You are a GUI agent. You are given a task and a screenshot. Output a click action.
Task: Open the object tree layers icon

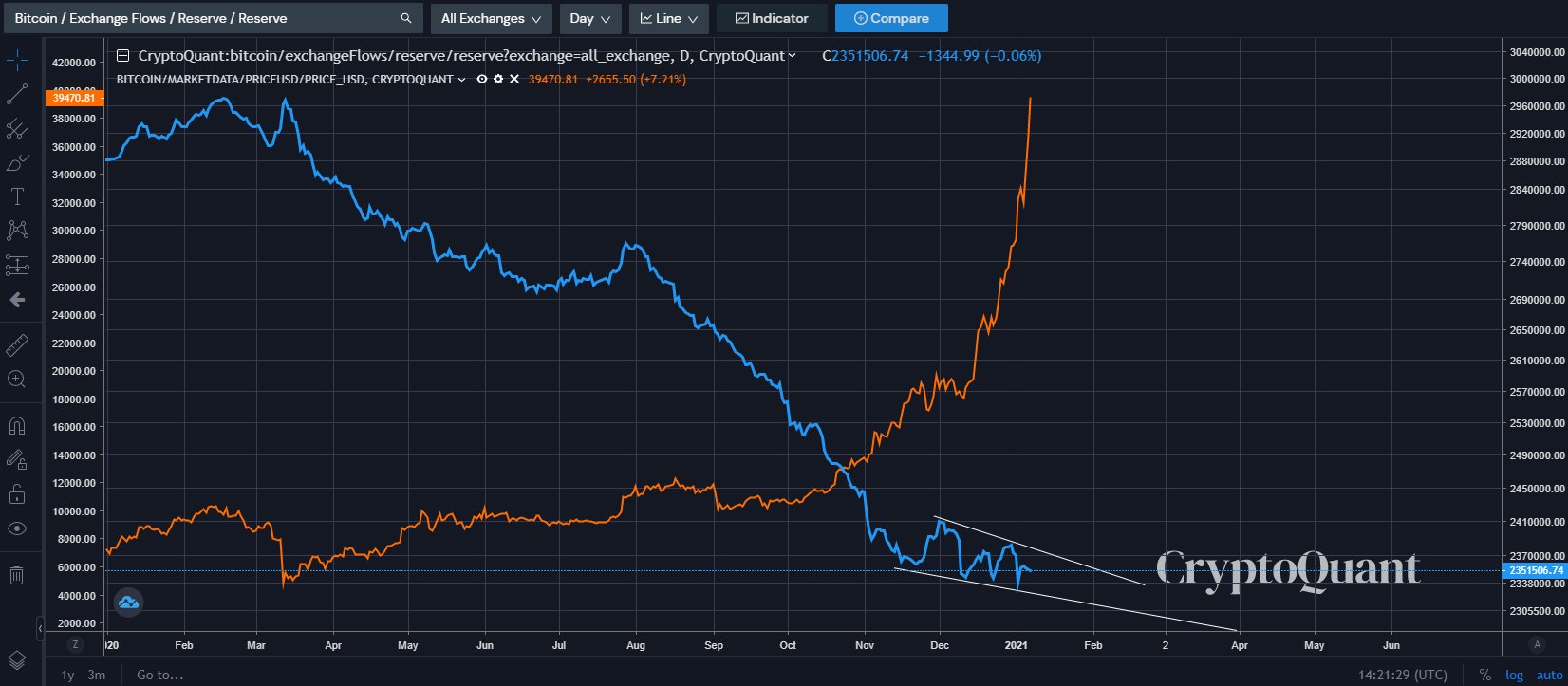(x=17, y=660)
